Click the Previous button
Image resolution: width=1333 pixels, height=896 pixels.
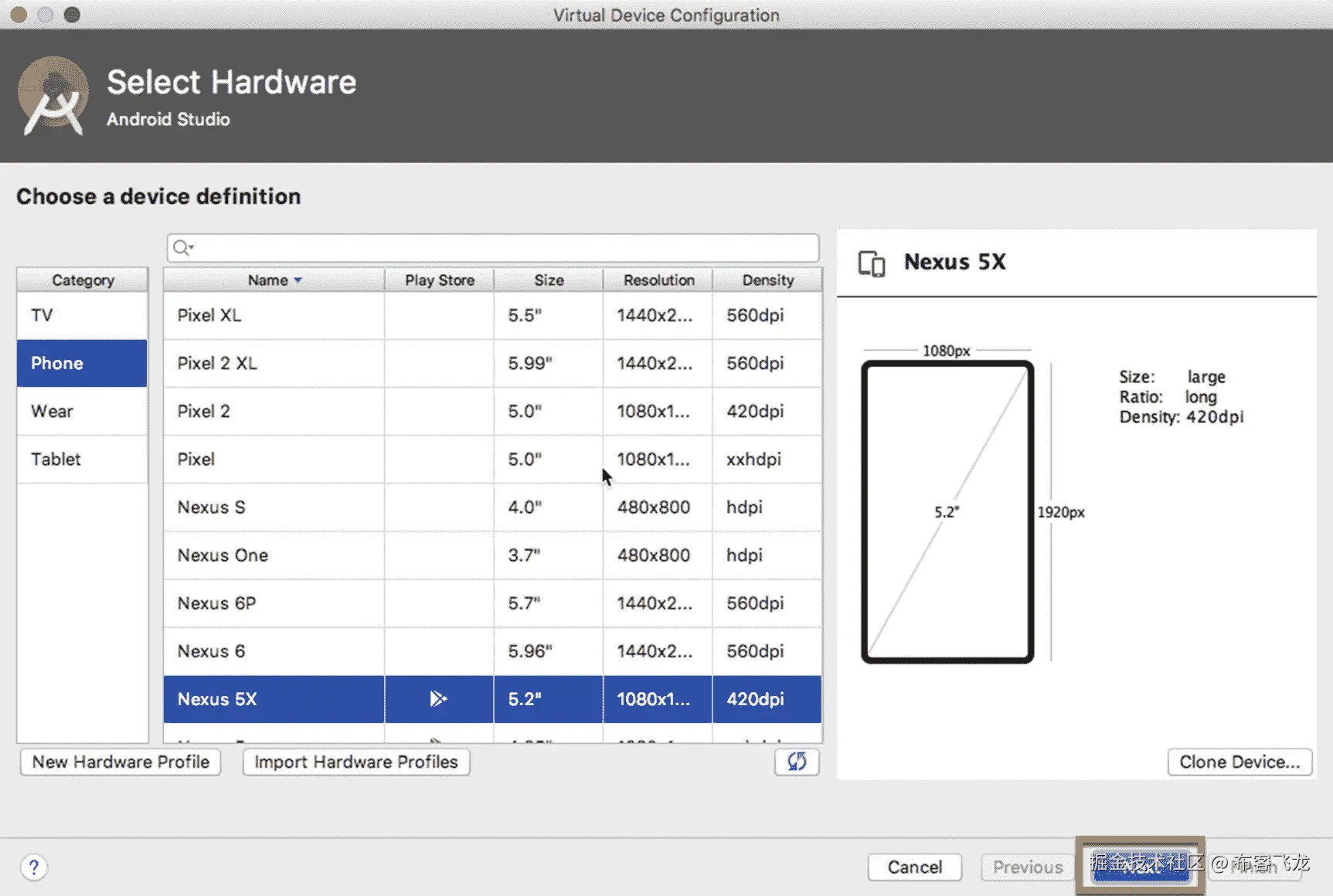[x=1028, y=867]
